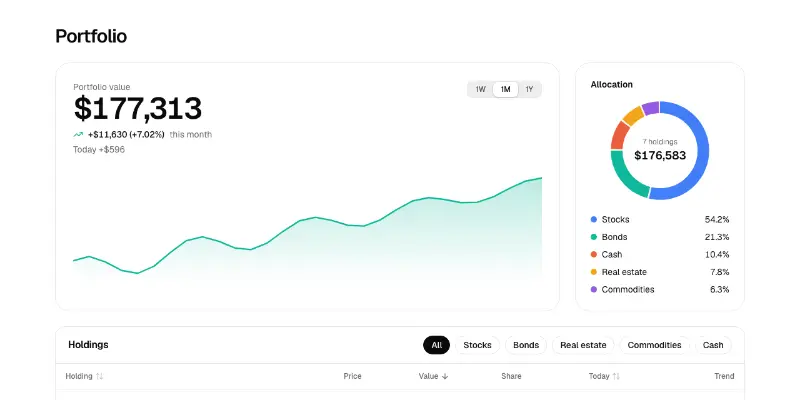Filter holdings by Bonds
This screenshot has width=800, height=400.
click(x=526, y=345)
